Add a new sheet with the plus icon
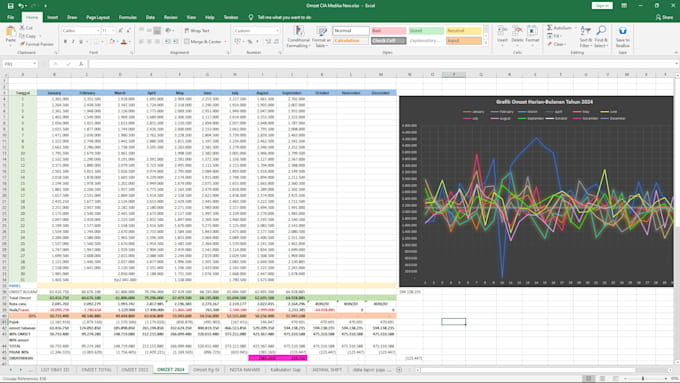 (x=399, y=370)
